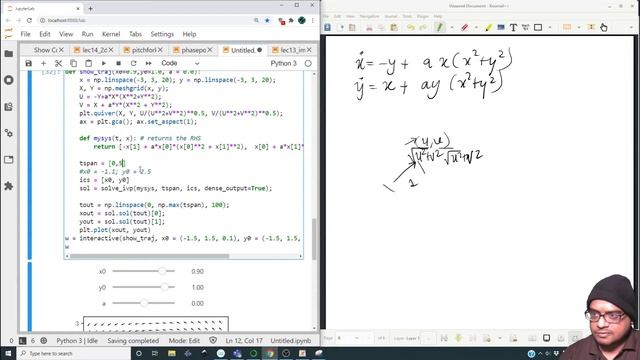Close the pitchfork tab
Image resolution: width=640 pixels, height=360 pixels.
tap(160, 50)
